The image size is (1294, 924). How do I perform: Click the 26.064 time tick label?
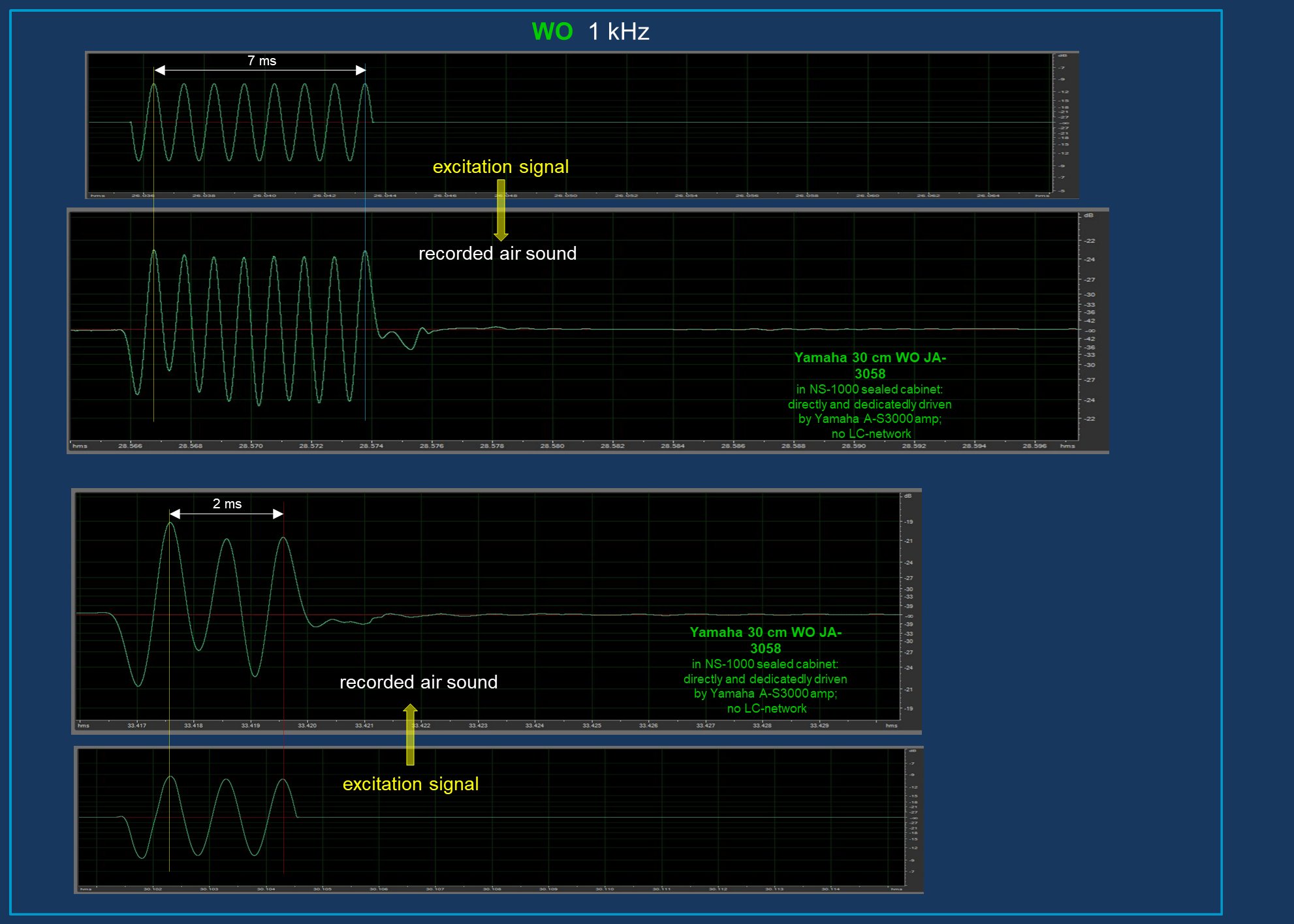(988, 195)
